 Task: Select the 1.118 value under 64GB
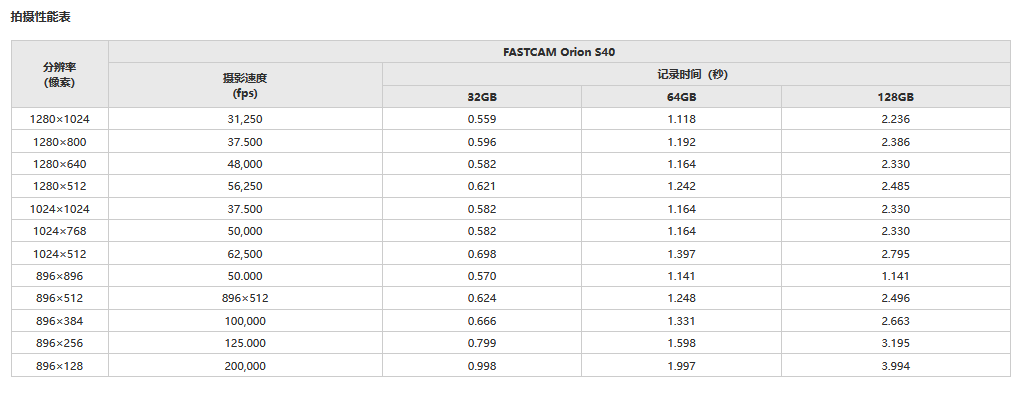681,119
